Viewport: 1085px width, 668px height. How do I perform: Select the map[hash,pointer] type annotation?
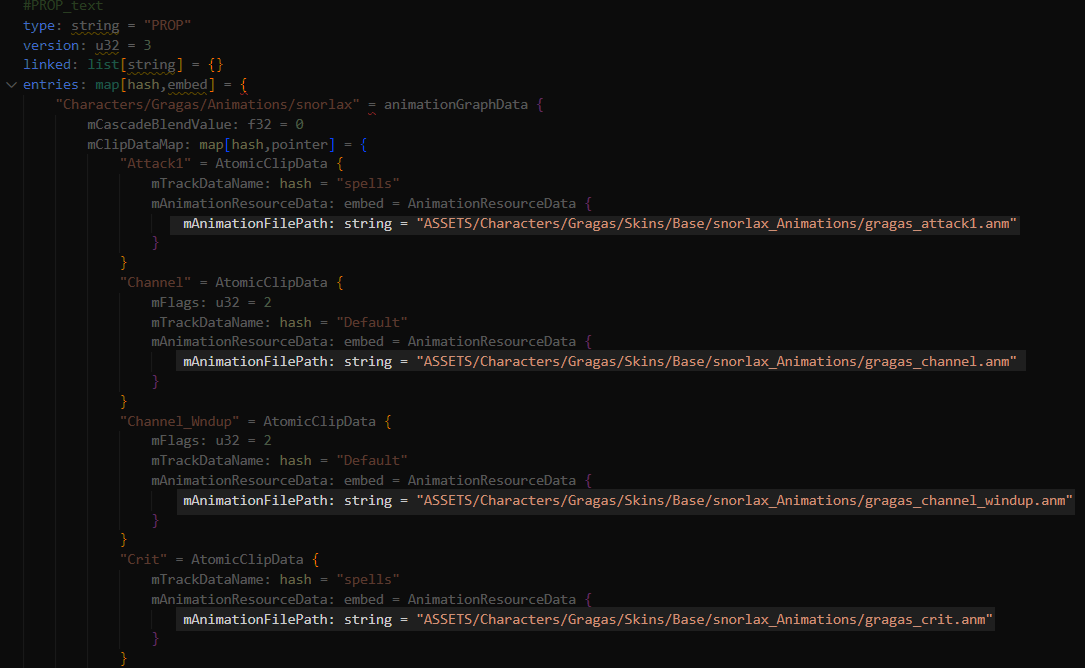tap(267, 145)
